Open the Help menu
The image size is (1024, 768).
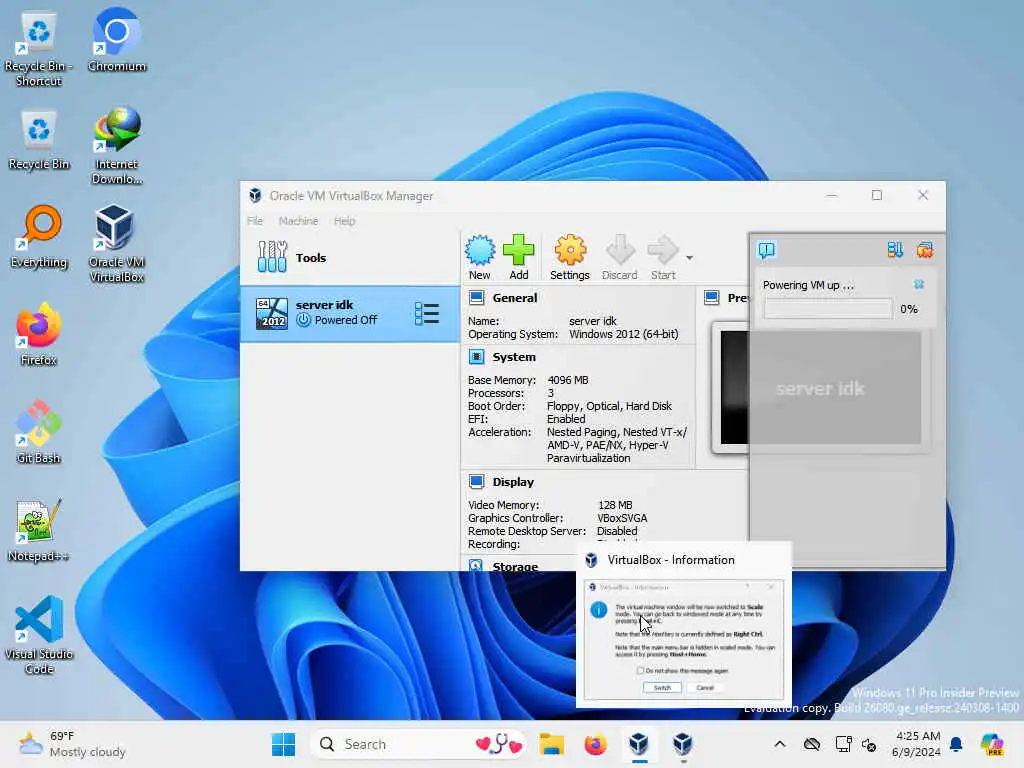pos(345,221)
